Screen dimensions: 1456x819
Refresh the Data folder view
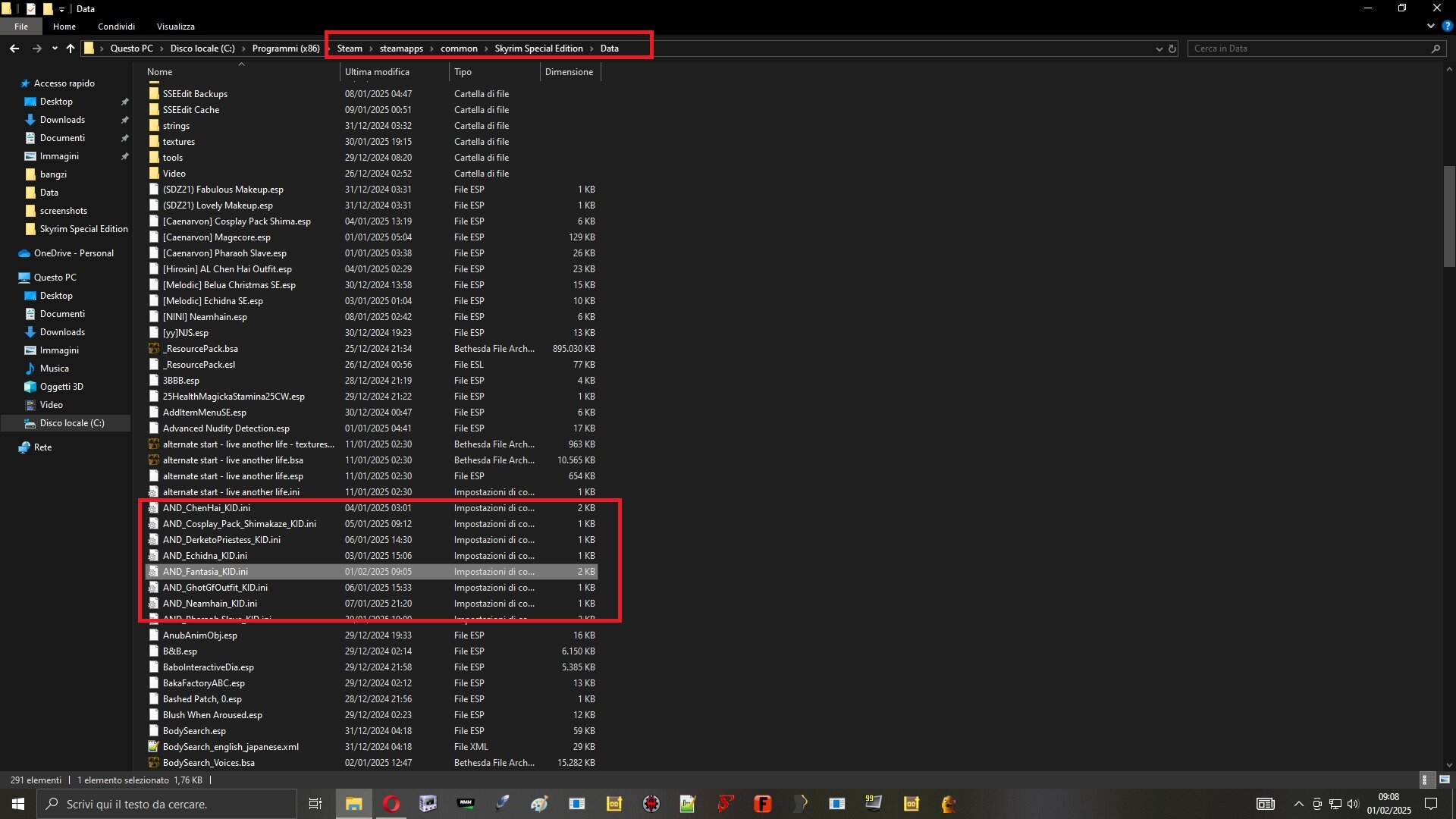click(1172, 49)
